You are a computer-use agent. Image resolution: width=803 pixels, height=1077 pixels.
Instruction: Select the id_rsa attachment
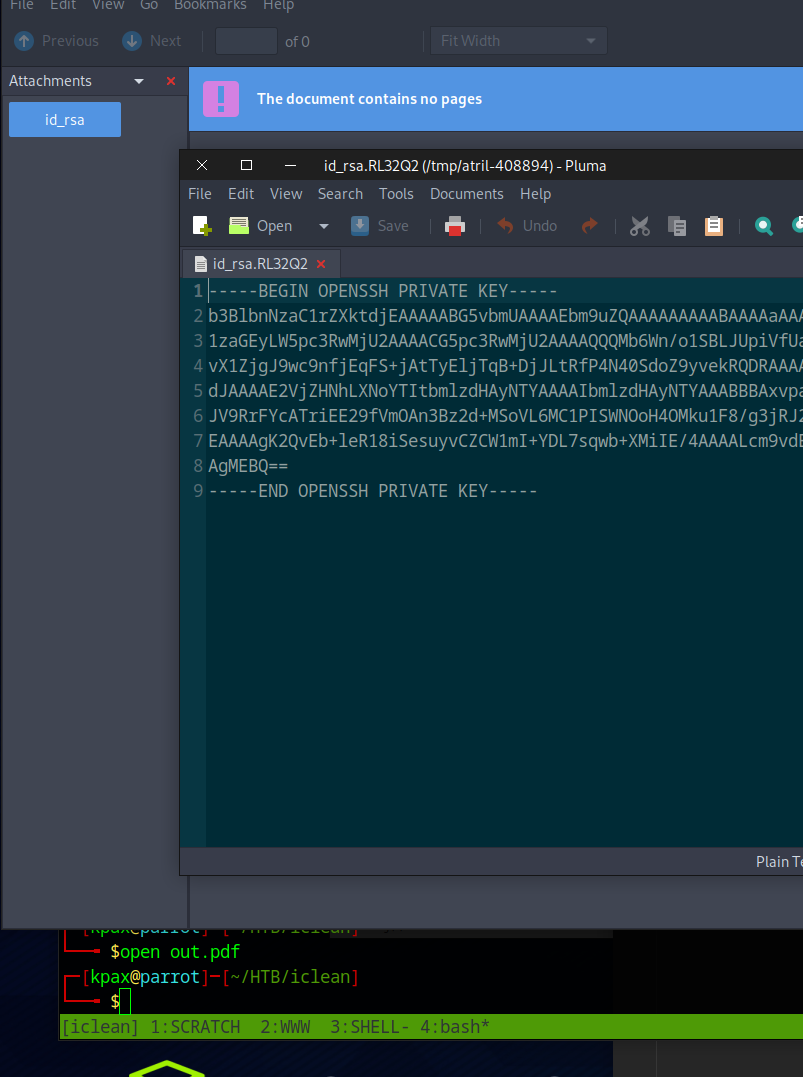65,120
